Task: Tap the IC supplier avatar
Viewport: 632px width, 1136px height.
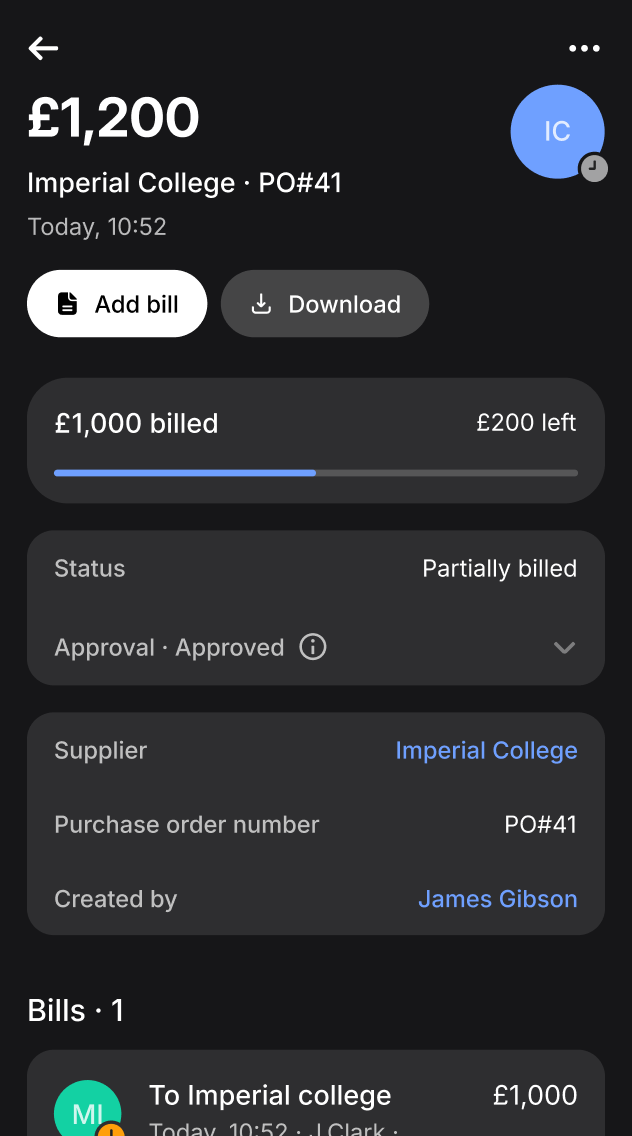Action: click(x=556, y=131)
